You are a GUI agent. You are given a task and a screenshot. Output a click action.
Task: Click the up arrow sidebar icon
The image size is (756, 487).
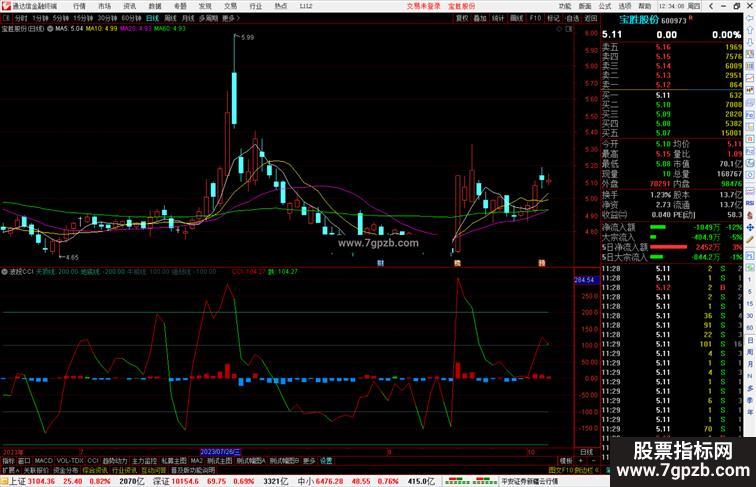coord(750,30)
